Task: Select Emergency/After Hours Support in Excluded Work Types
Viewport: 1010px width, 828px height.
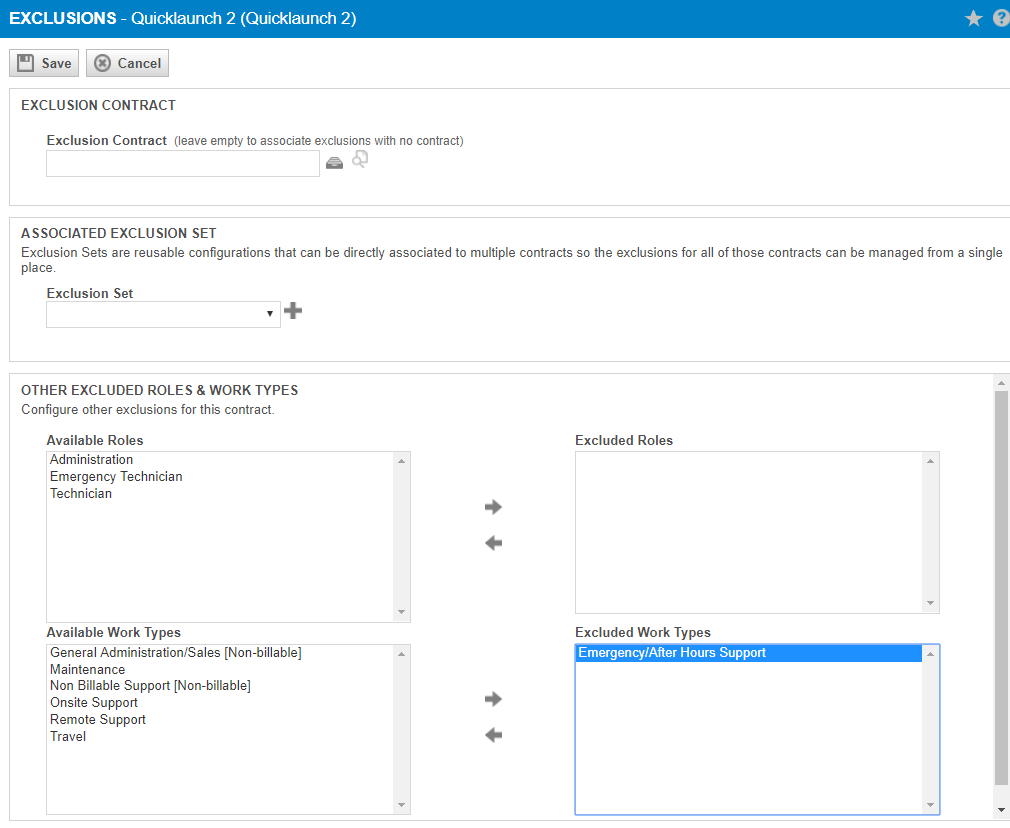Action: (672, 653)
